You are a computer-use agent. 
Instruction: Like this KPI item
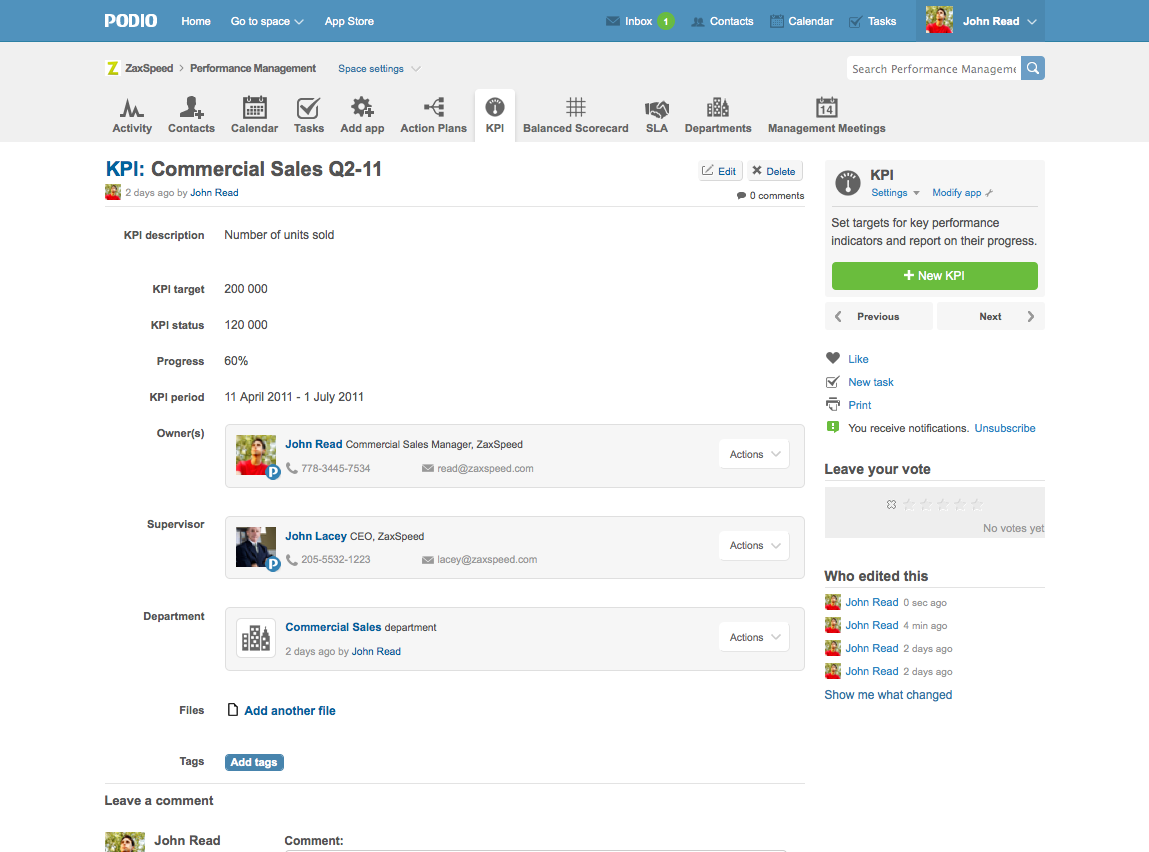click(x=858, y=359)
